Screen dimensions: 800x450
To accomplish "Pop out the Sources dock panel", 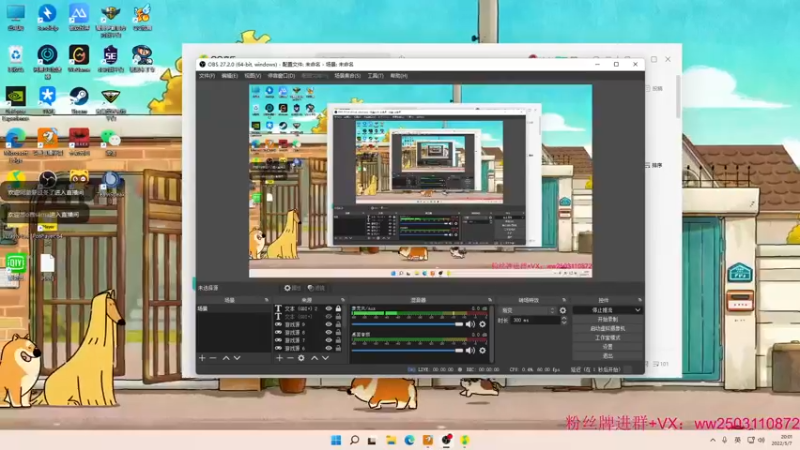I will [342, 300].
